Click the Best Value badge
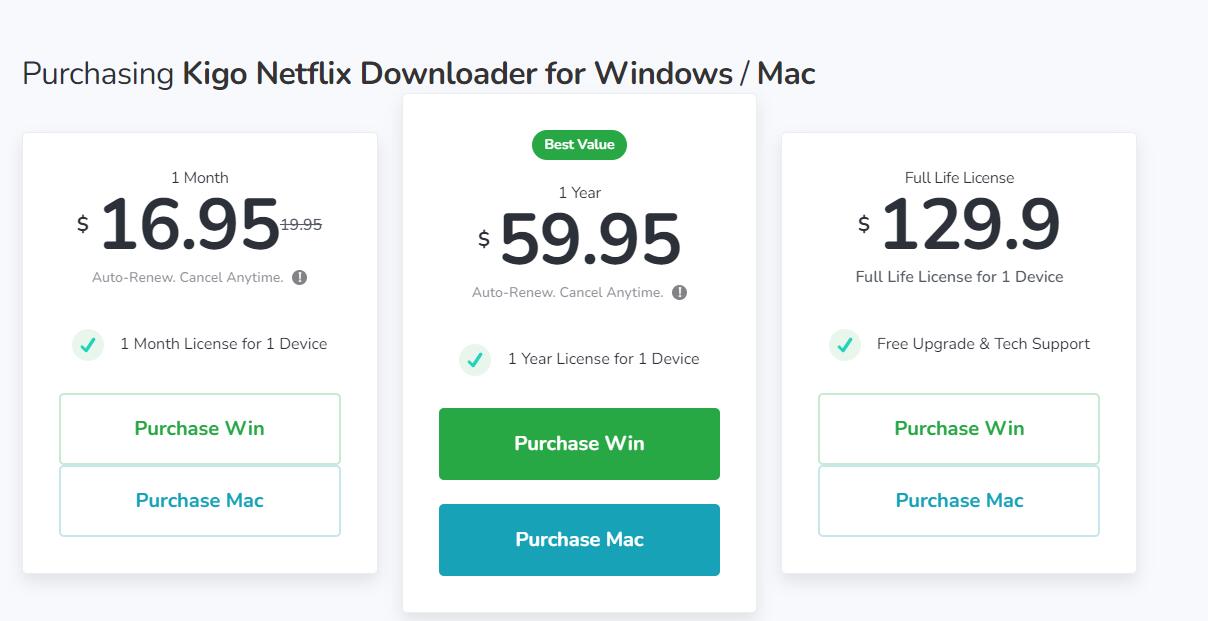This screenshot has width=1208, height=621. (579, 144)
